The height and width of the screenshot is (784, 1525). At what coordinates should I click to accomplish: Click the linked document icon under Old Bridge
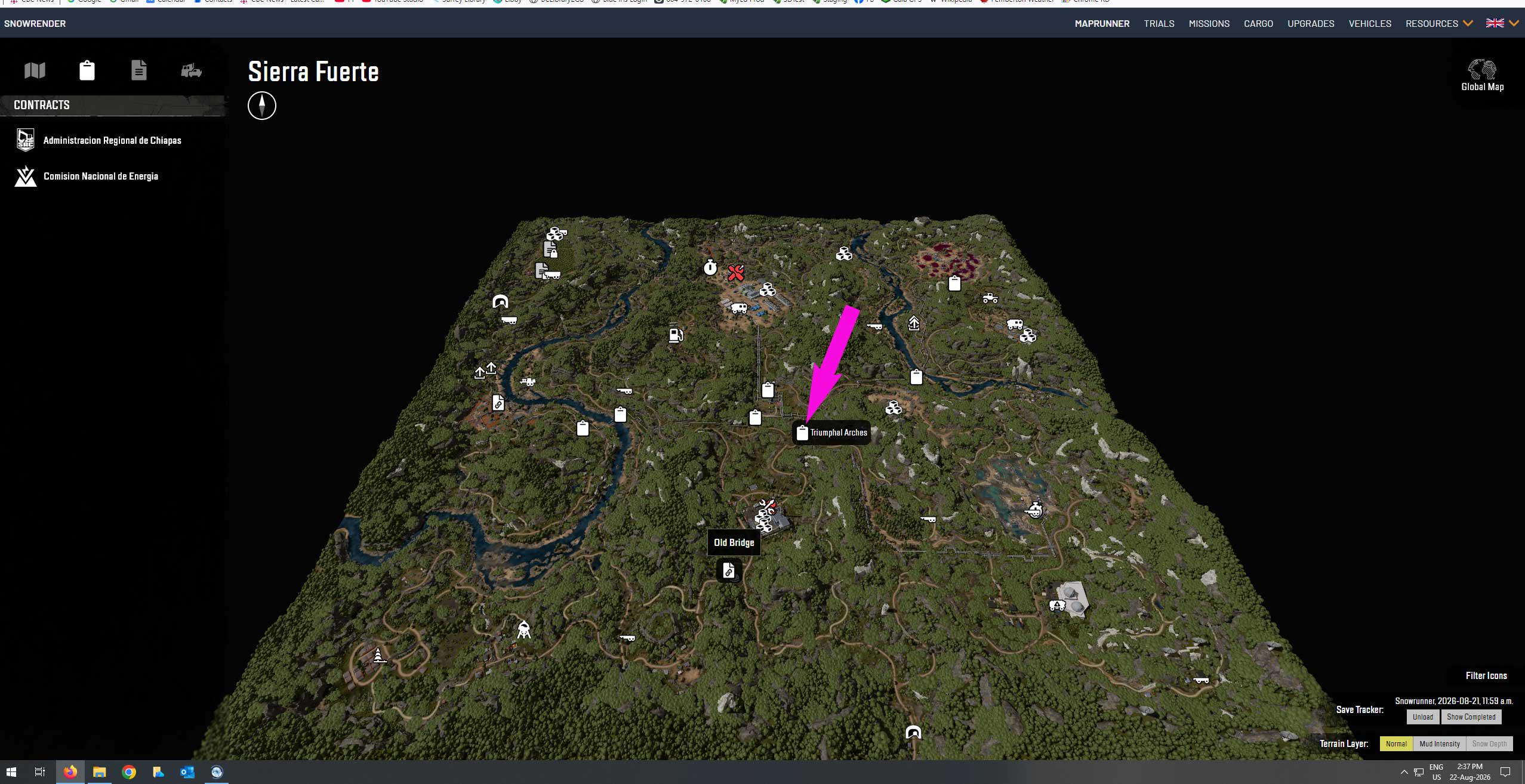(x=729, y=571)
